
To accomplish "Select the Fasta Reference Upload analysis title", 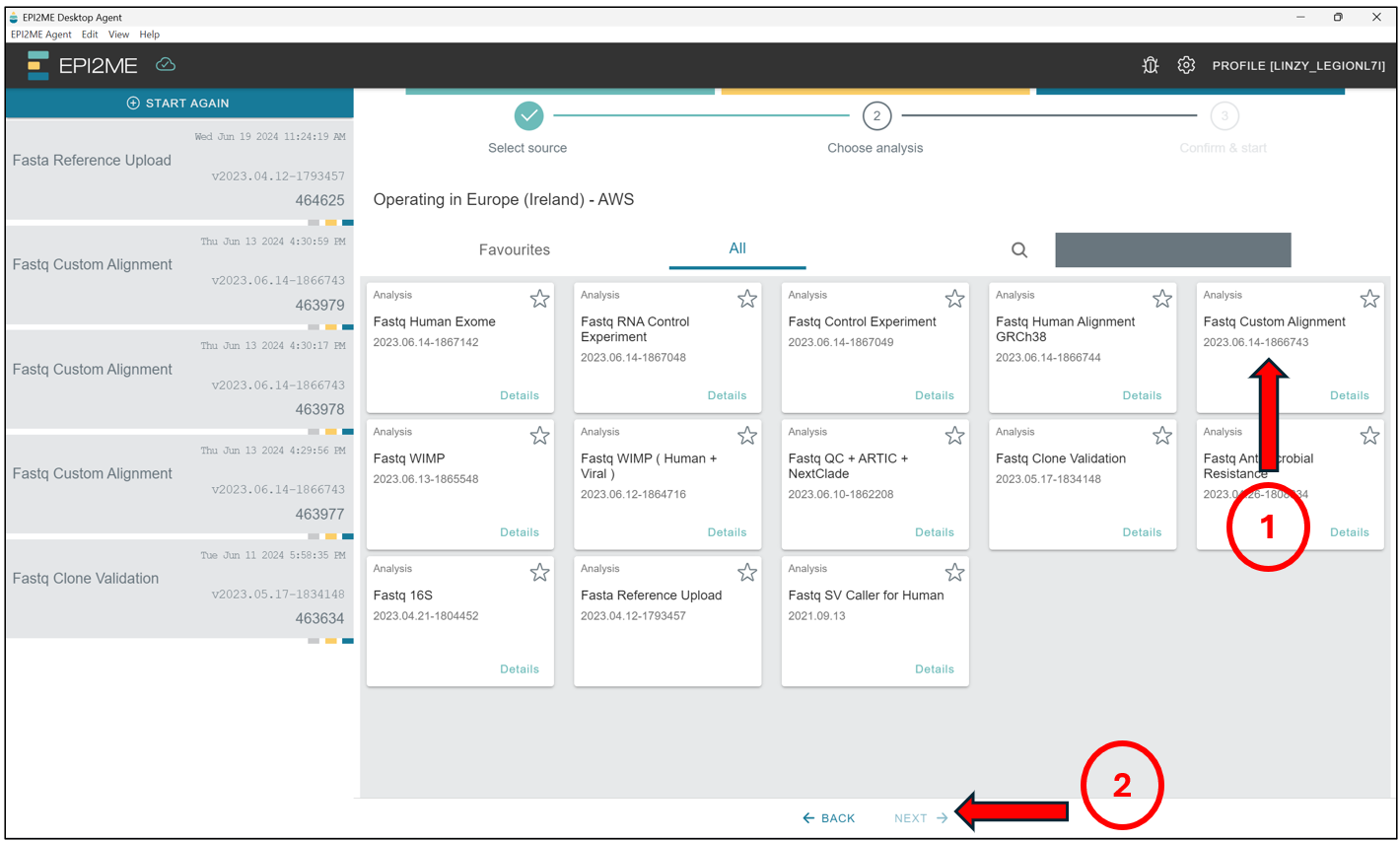I will pyautogui.click(x=651, y=596).
